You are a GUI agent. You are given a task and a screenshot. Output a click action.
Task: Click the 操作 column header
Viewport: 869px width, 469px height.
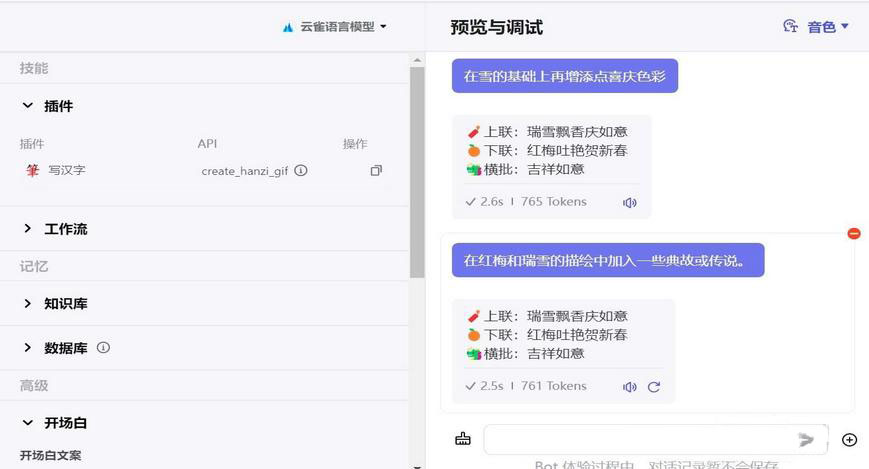tap(355, 144)
